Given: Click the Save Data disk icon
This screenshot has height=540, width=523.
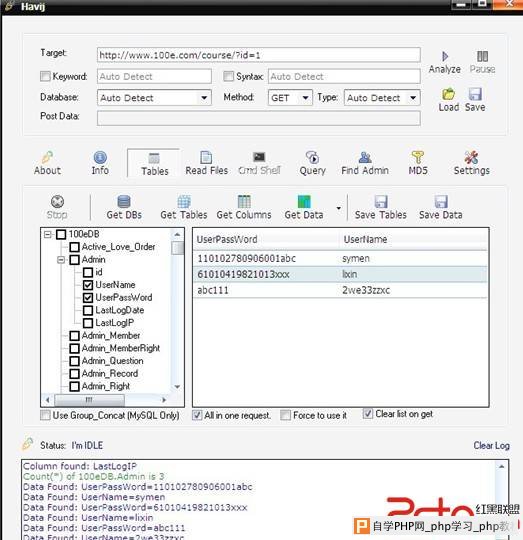Looking at the screenshot, I should tap(441, 202).
